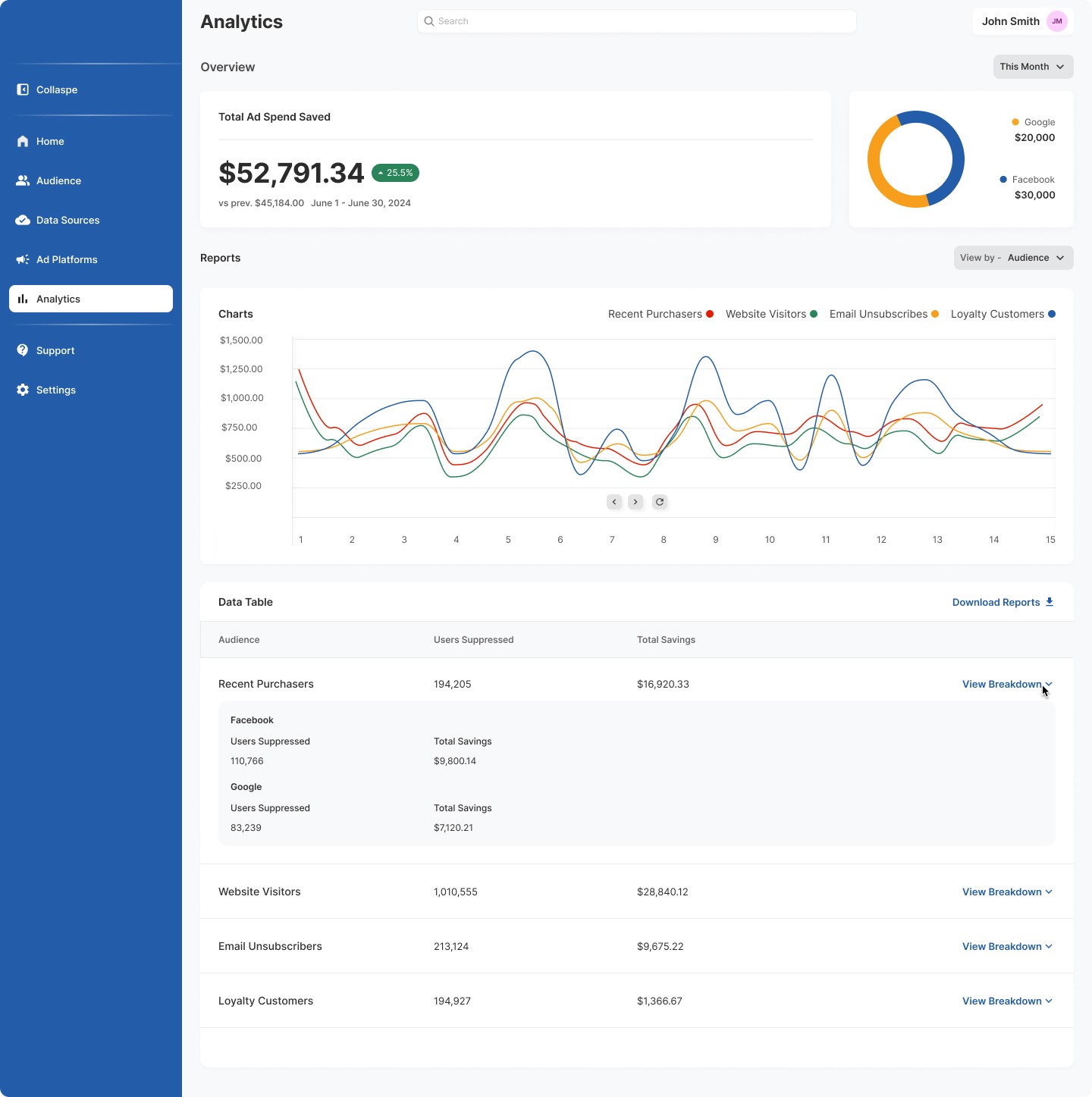Click the Support help icon
This screenshot has height=1097, width=1092.
[23, 350]
